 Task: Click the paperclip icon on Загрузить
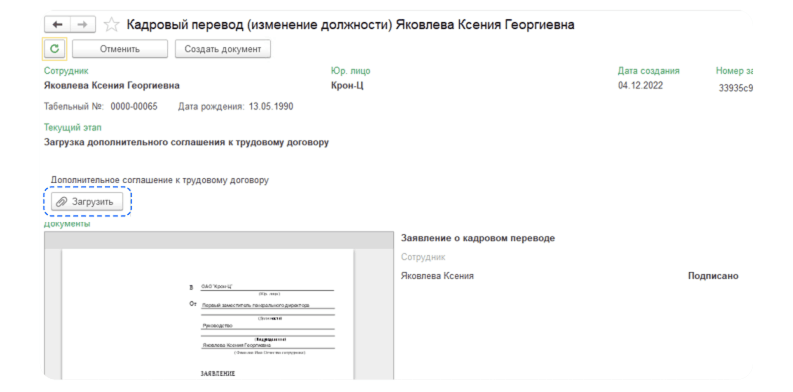(61, 202)
